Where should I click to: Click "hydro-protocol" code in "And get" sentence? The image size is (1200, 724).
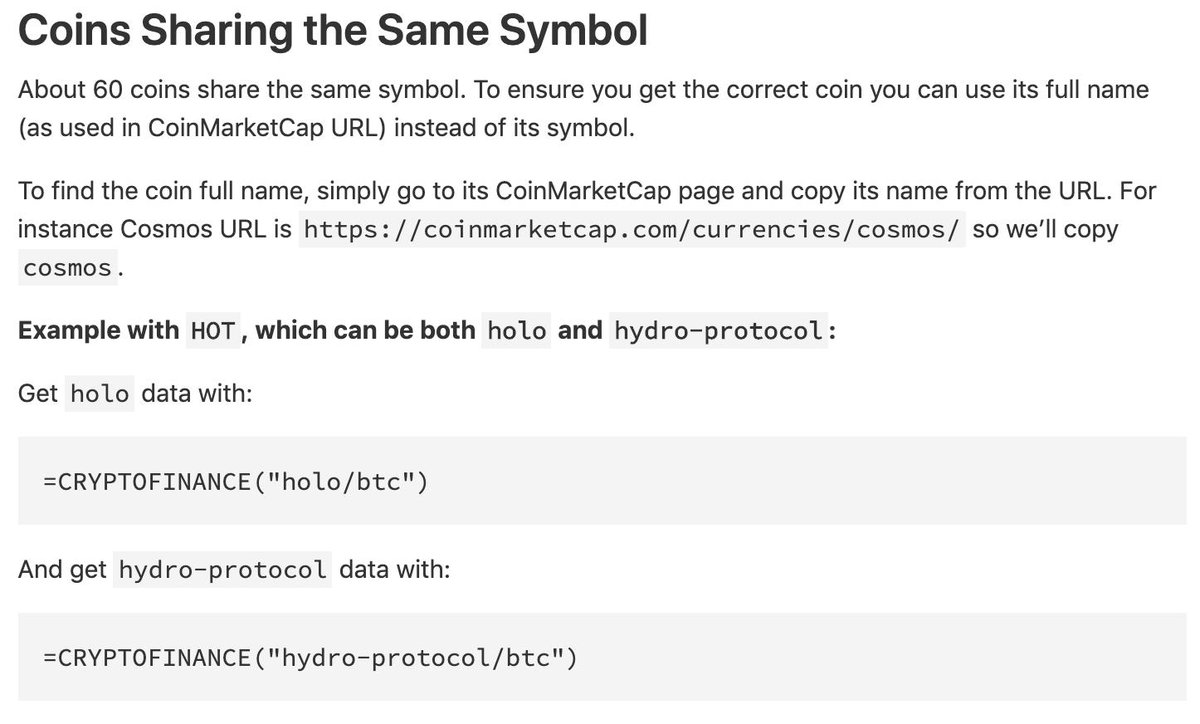[x=222, y=570]
